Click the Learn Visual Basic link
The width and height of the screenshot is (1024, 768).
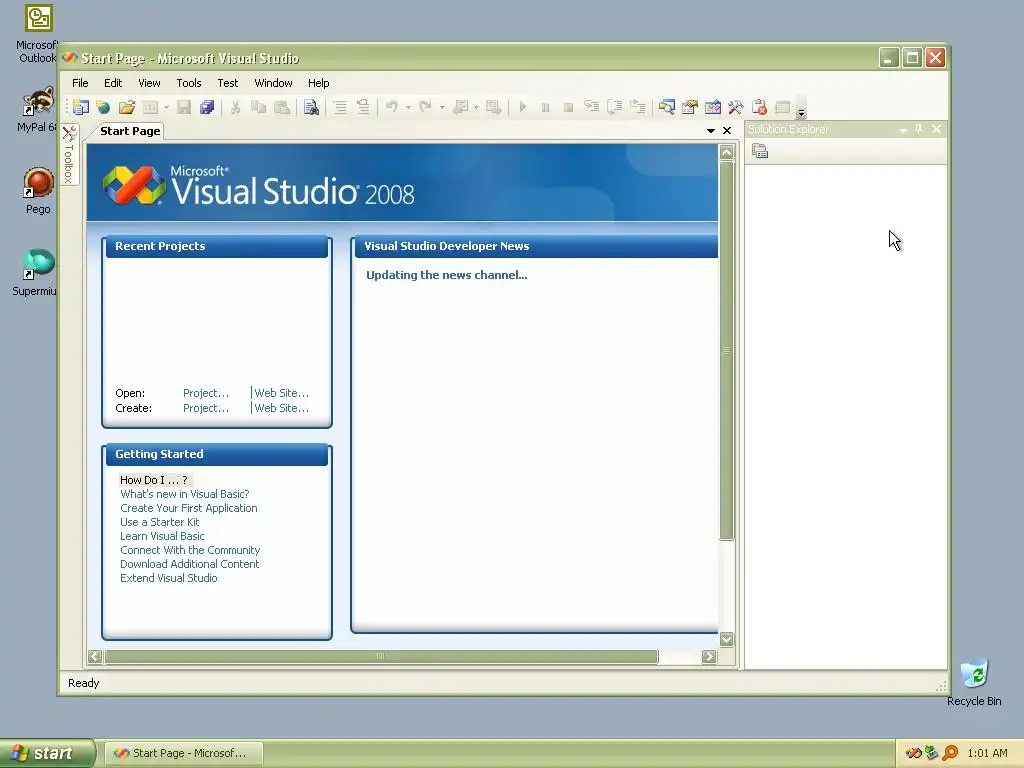pos(162,536)
